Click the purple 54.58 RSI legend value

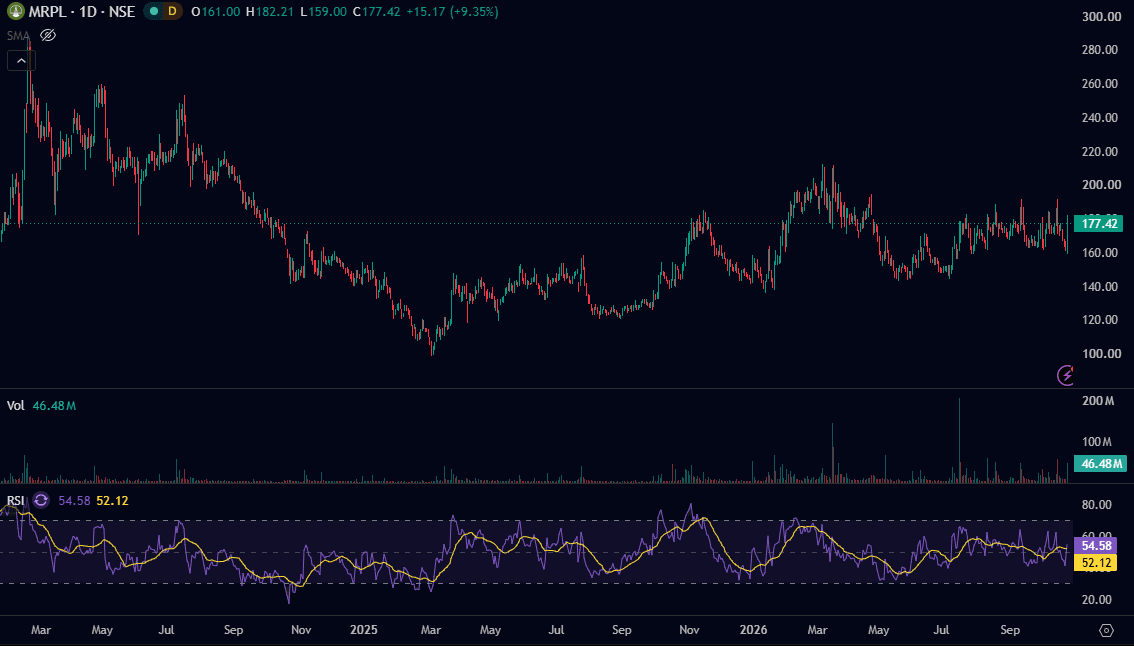coord(74,501)
